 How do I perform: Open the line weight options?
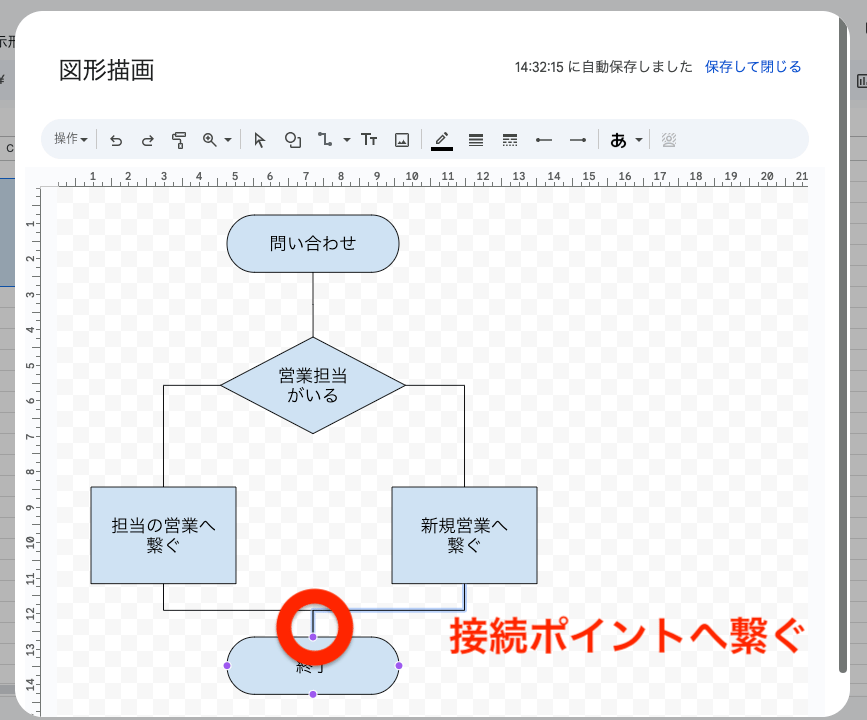[x=475, y=139]
